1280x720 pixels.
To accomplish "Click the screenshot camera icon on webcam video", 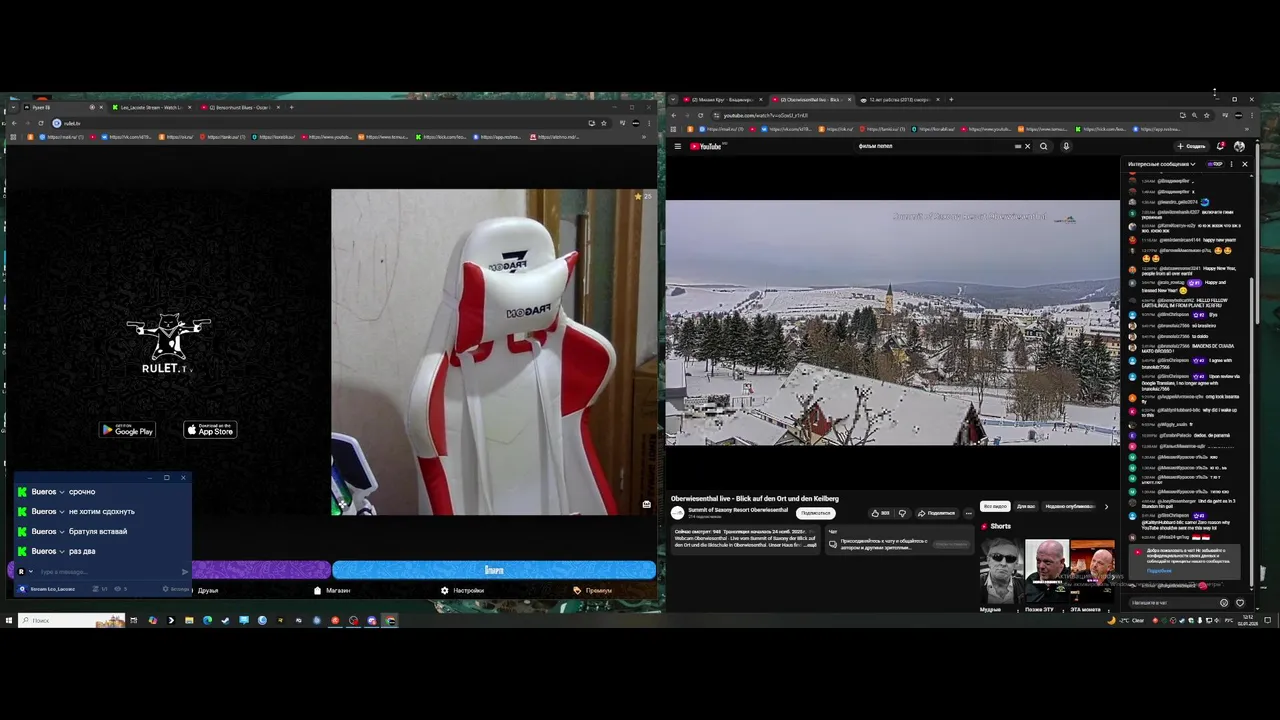I will pyautogui.click(x=647, y=504).
